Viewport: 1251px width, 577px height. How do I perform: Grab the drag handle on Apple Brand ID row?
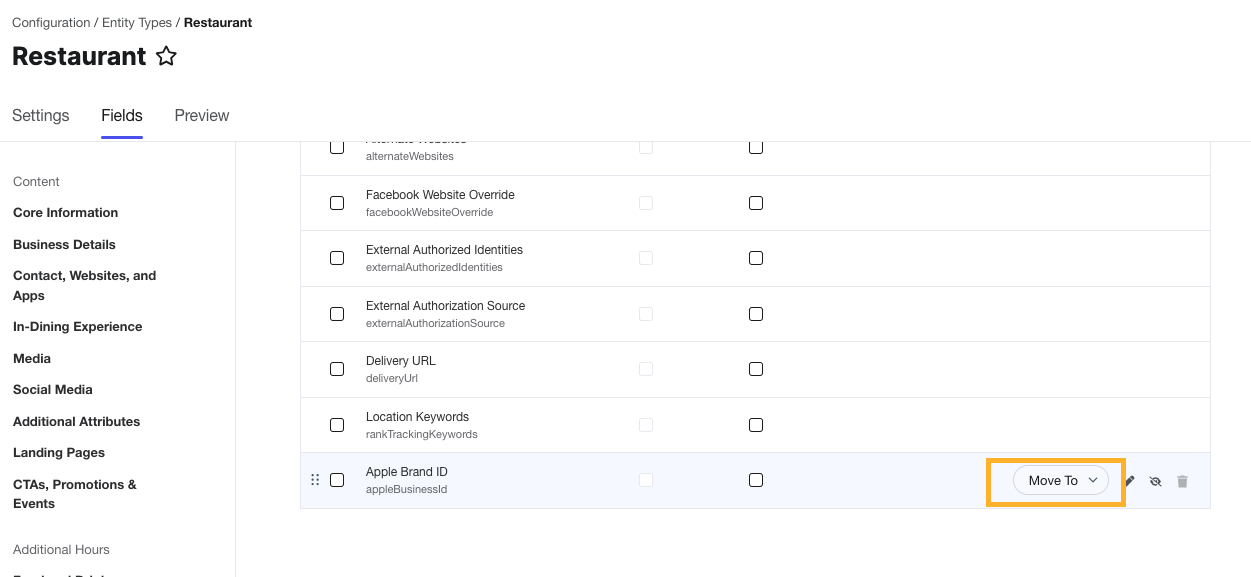tap(315, 480)
